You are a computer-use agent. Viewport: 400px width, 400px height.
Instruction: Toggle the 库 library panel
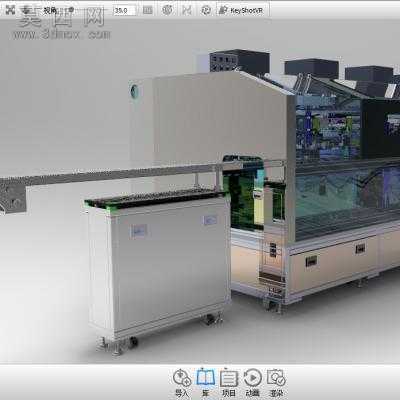(205, 383)
